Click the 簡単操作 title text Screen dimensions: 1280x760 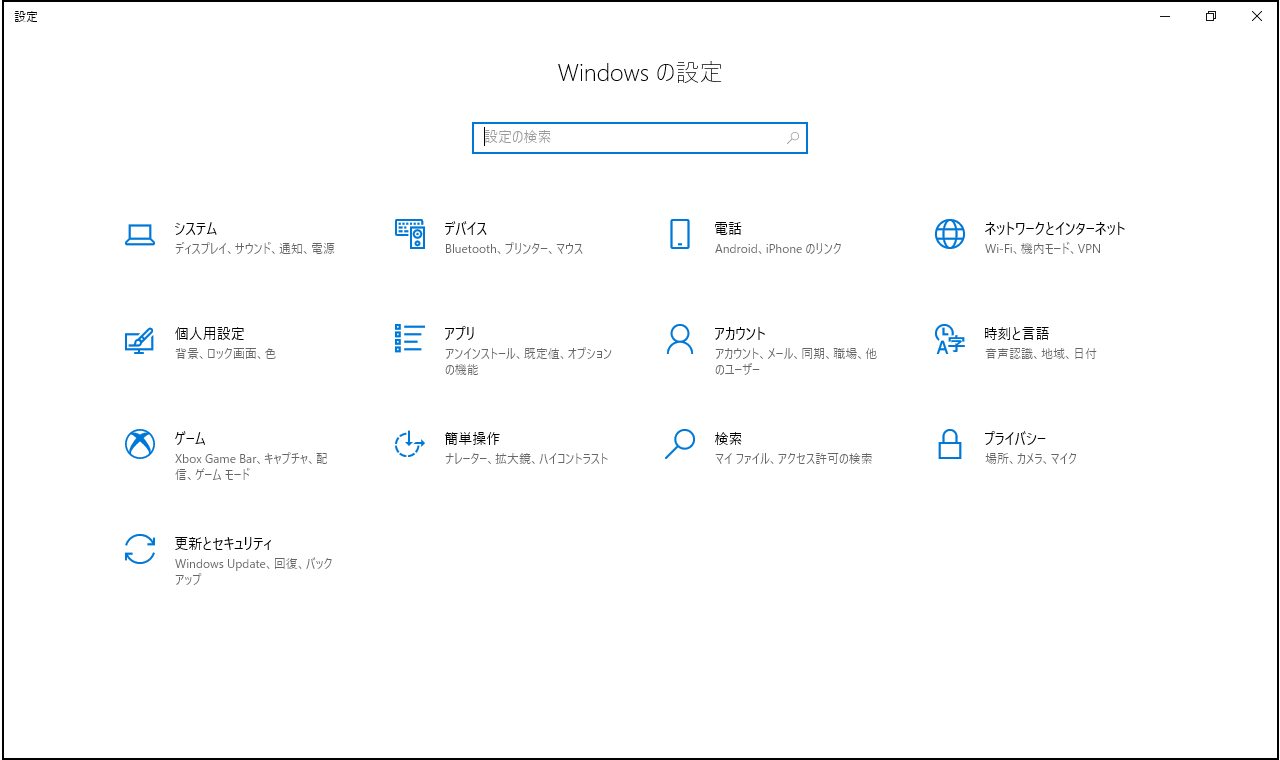[472, 439]
